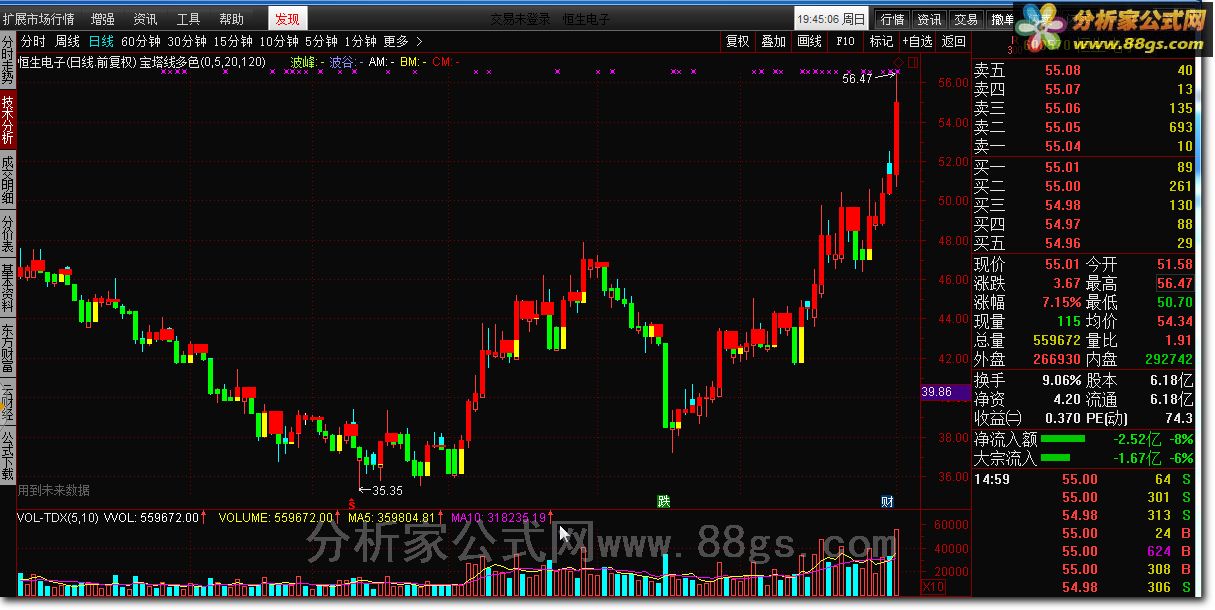Click the 现价 55.01 value
The height and width of the screenshot is (610, 1215).
tap(1062, 265)
